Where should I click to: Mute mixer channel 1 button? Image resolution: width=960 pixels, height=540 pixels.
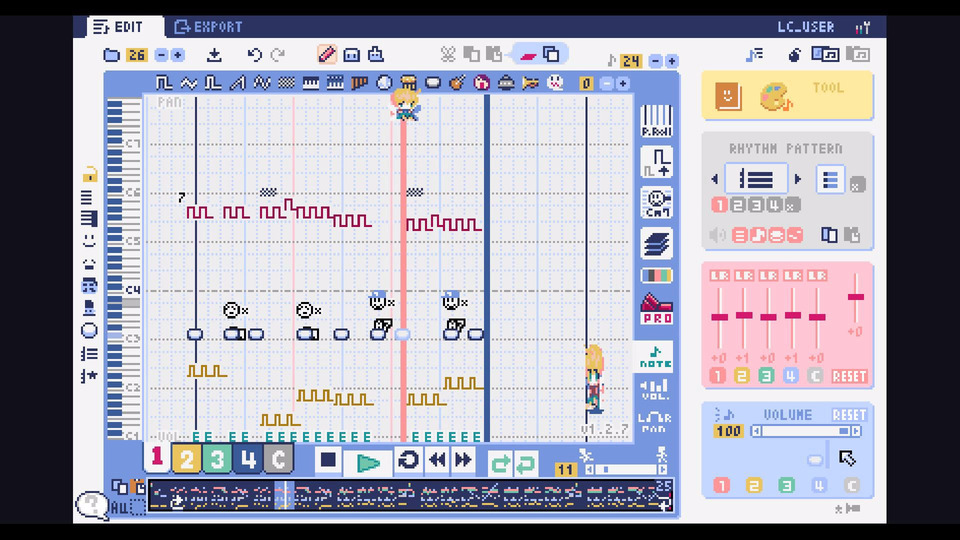(718, 375)
